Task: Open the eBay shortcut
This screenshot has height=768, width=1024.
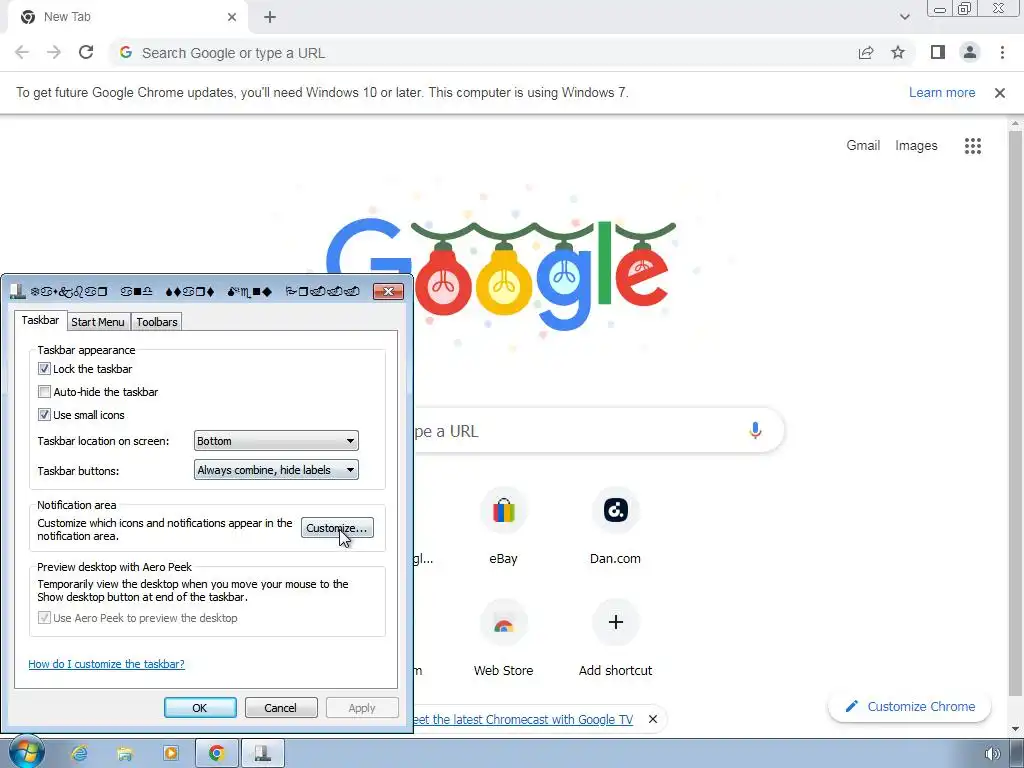Action: (504, 527)
